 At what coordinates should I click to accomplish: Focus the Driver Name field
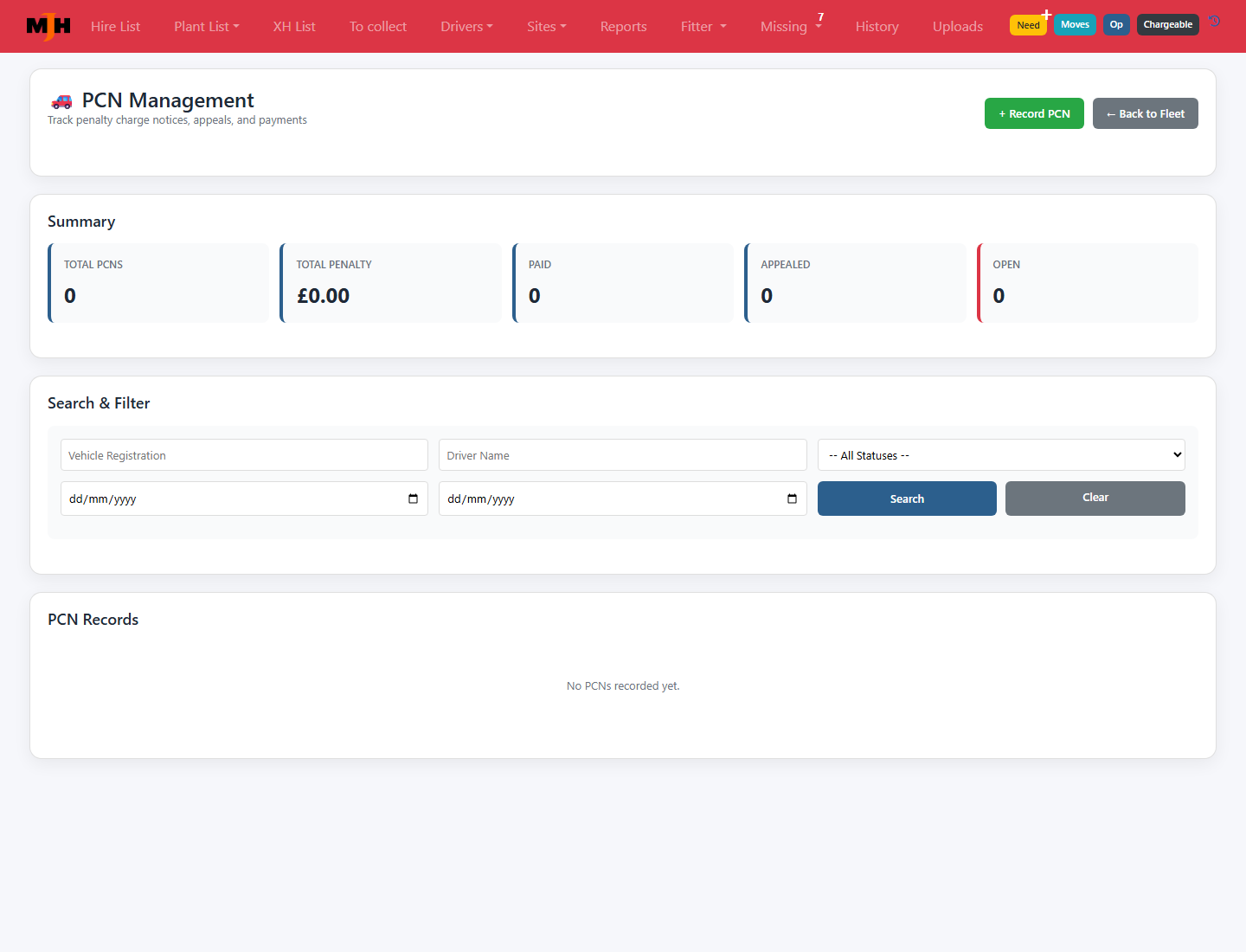(623, 455)
